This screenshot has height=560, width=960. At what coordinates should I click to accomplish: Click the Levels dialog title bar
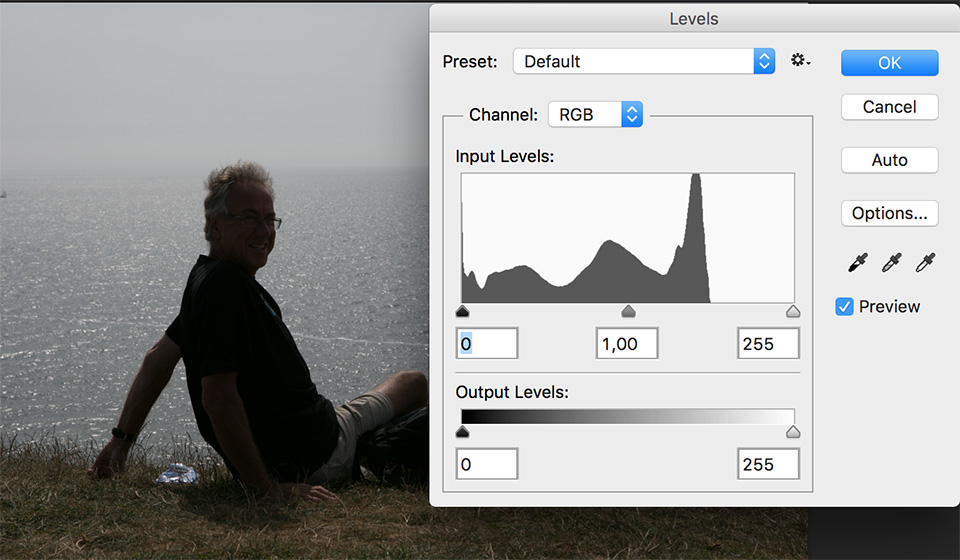694,18
